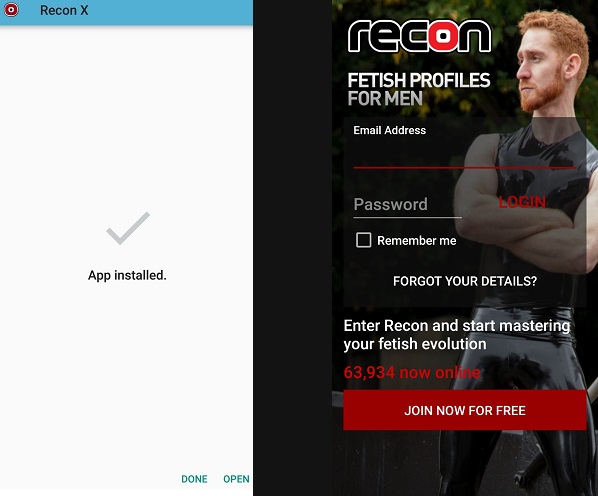Click the Remember me label text
This screenshot has height=496, width=598.
point(416,241)
